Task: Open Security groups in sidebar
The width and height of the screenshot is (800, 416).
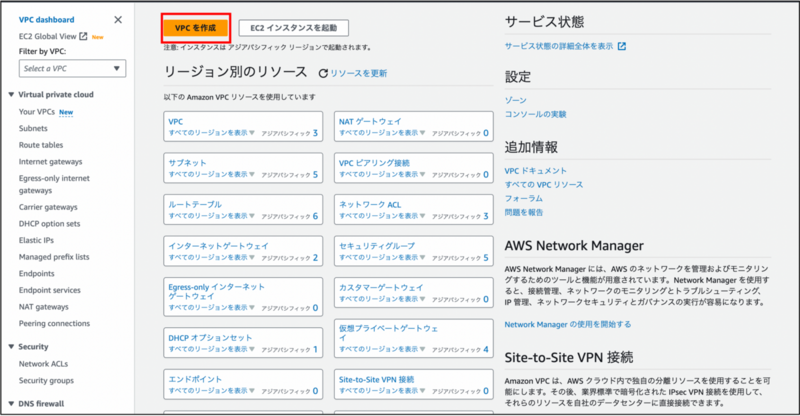Action: click(x=46, y=381)
